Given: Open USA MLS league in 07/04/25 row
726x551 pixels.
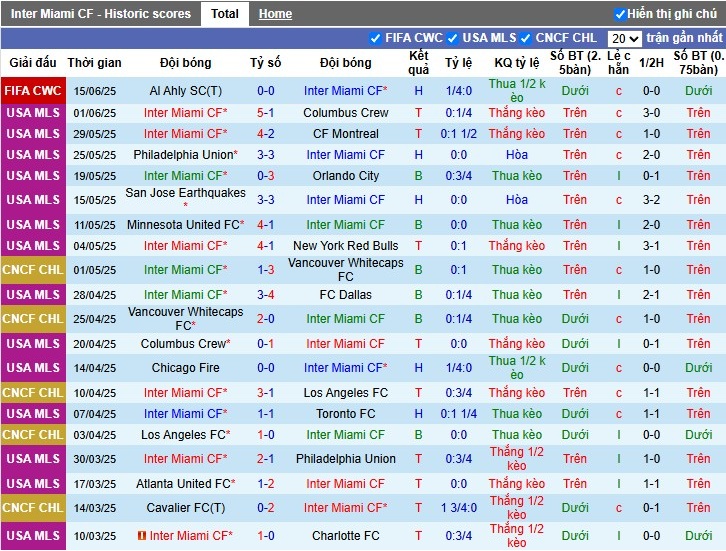Looking at the screenshot, I should click(x=33, y=414).
